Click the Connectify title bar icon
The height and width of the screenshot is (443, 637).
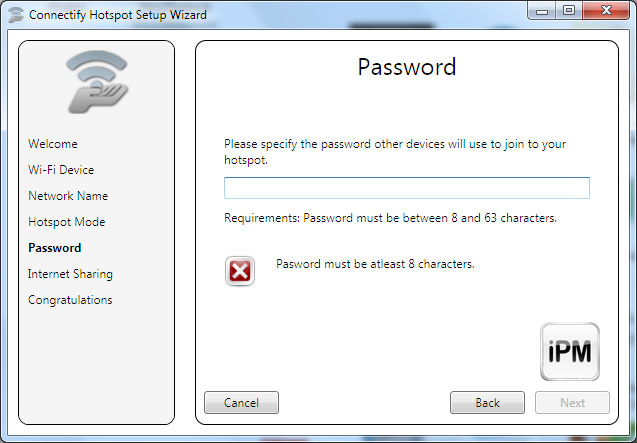tap(15, 15)
